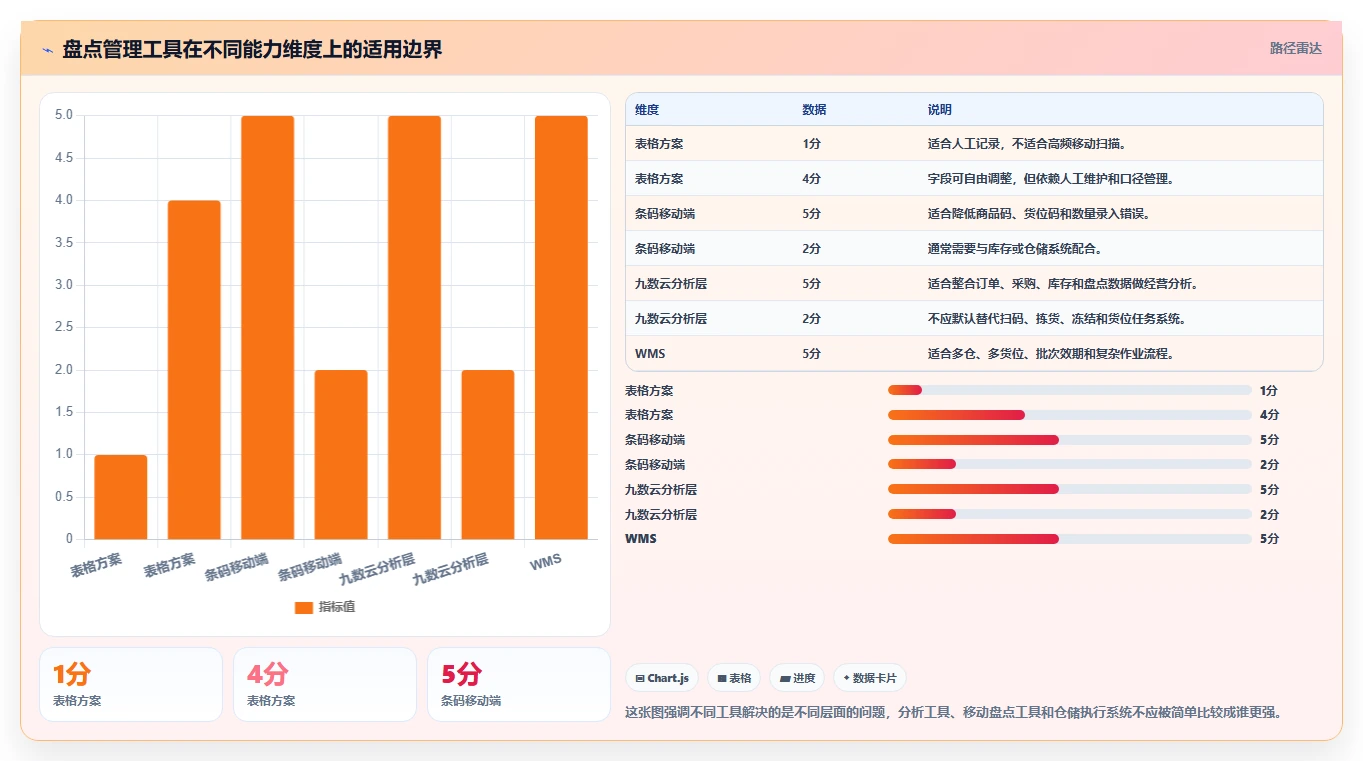Select the 表格 chip below the progress list
The width and height of the screenshot is (1363, 761).
(x=733, y=678)
